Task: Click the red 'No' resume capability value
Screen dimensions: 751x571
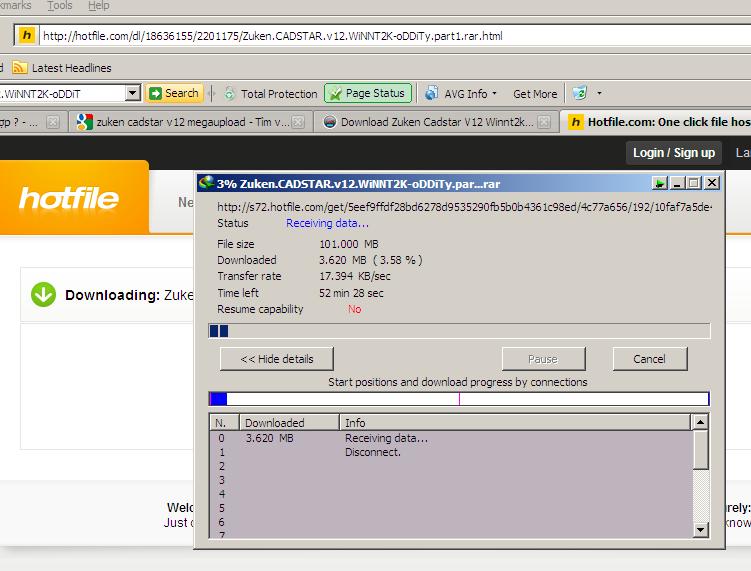Action: [x=354, y=309]
